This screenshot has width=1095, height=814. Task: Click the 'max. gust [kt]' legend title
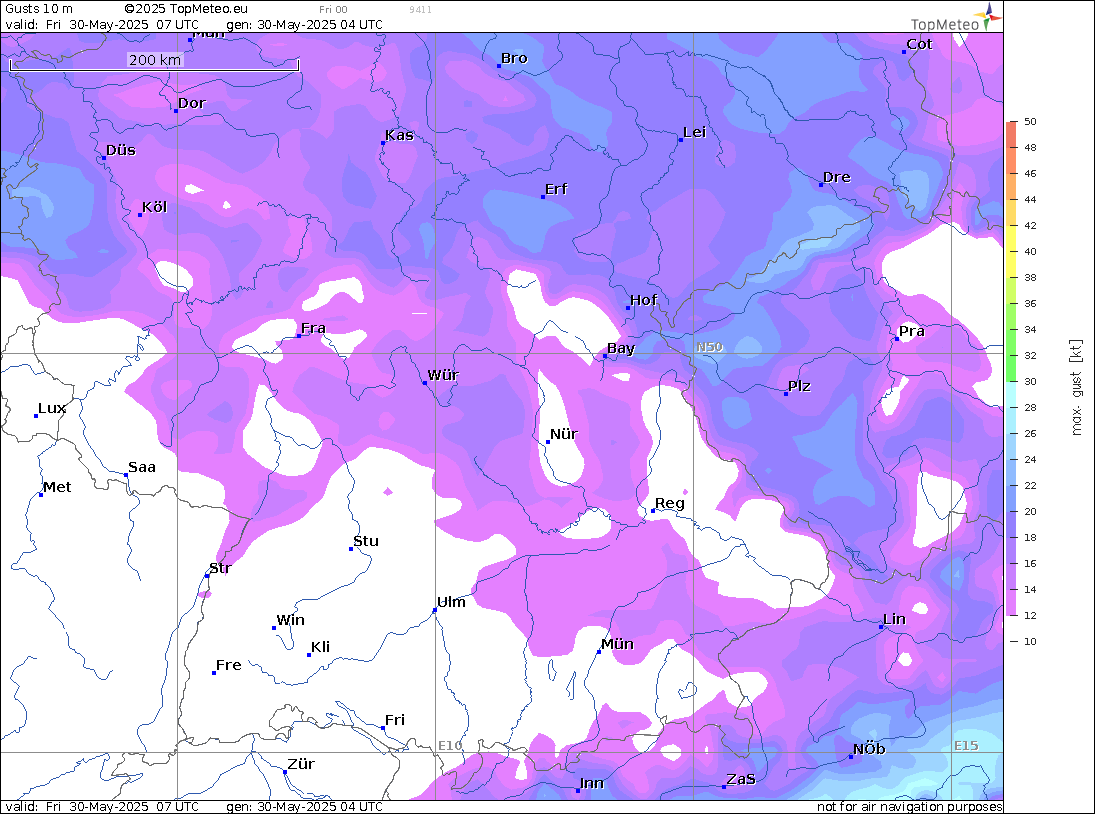pos(1076,387)
